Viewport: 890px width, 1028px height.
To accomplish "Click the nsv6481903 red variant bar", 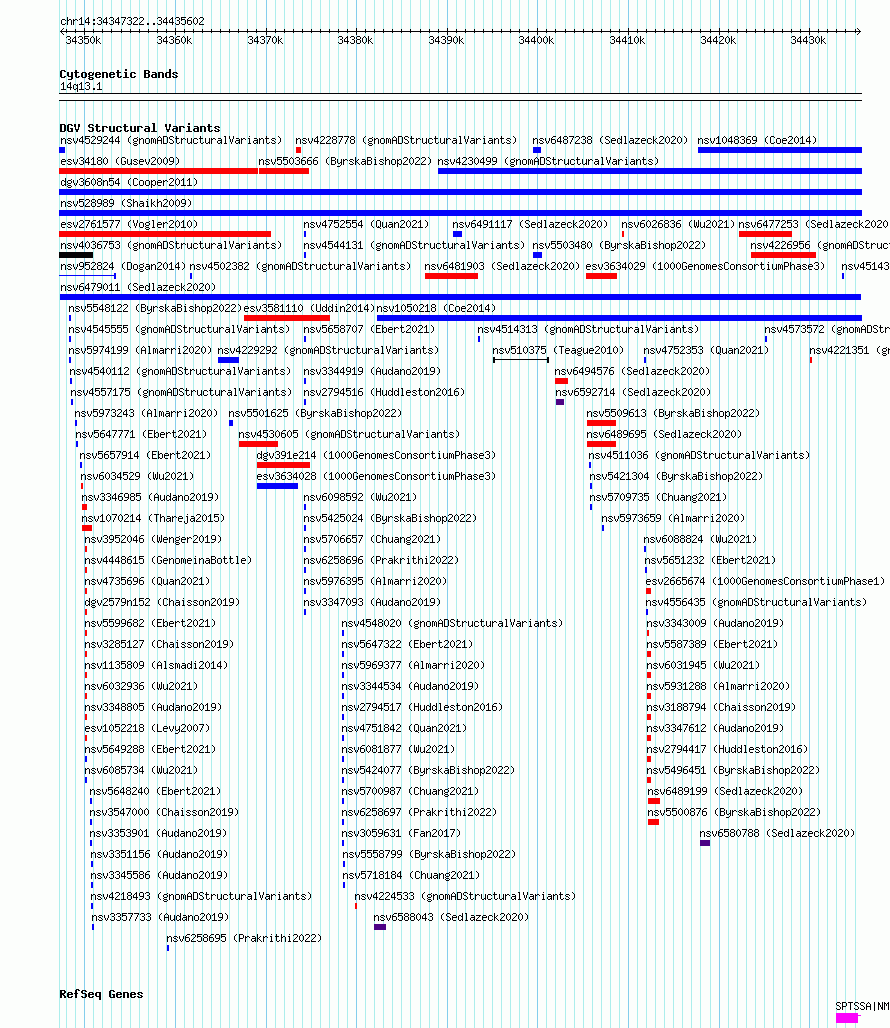I will coord(451,276).
